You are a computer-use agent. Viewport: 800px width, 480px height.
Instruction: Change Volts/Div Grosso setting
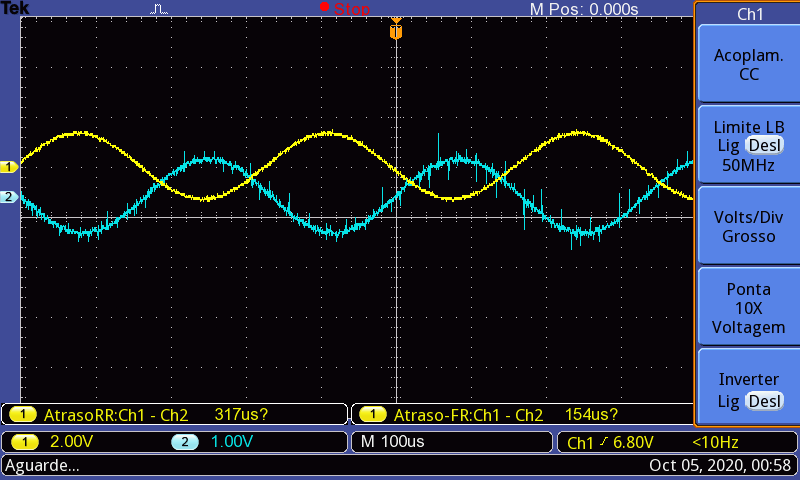coord(748,226)
